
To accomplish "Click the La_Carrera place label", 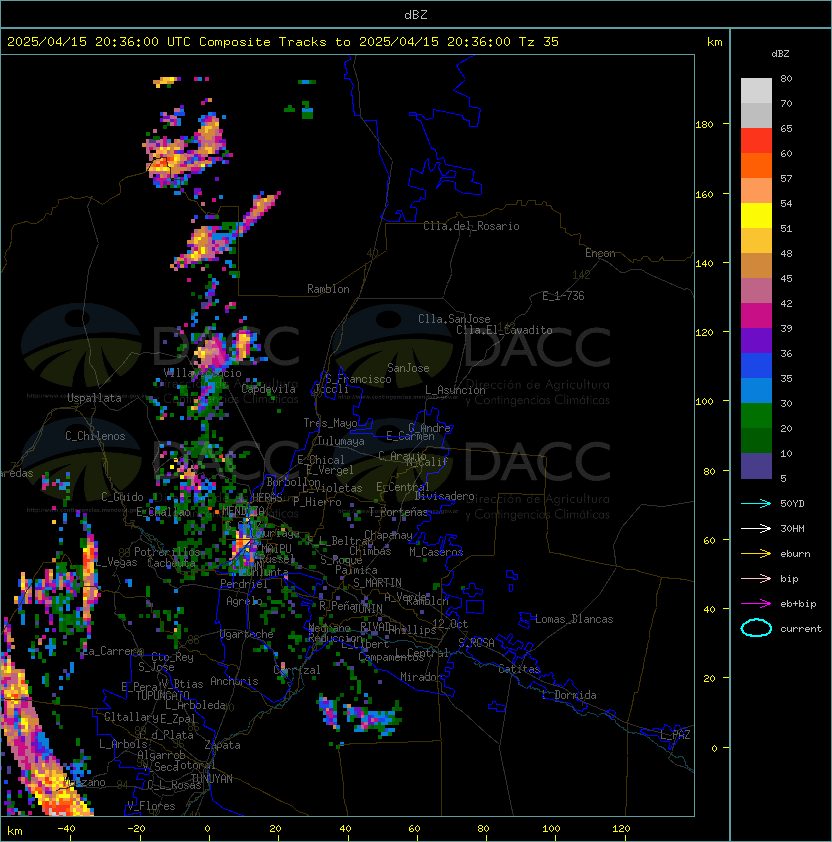I will pos(113,651).
